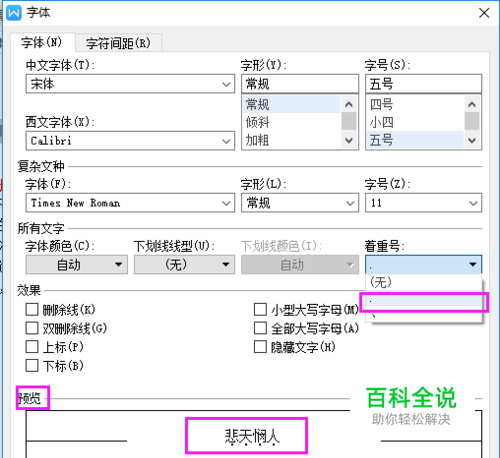Choose (无) in the 着重号 list
This screenshot has width=500, height=458.
click(423, 283)
